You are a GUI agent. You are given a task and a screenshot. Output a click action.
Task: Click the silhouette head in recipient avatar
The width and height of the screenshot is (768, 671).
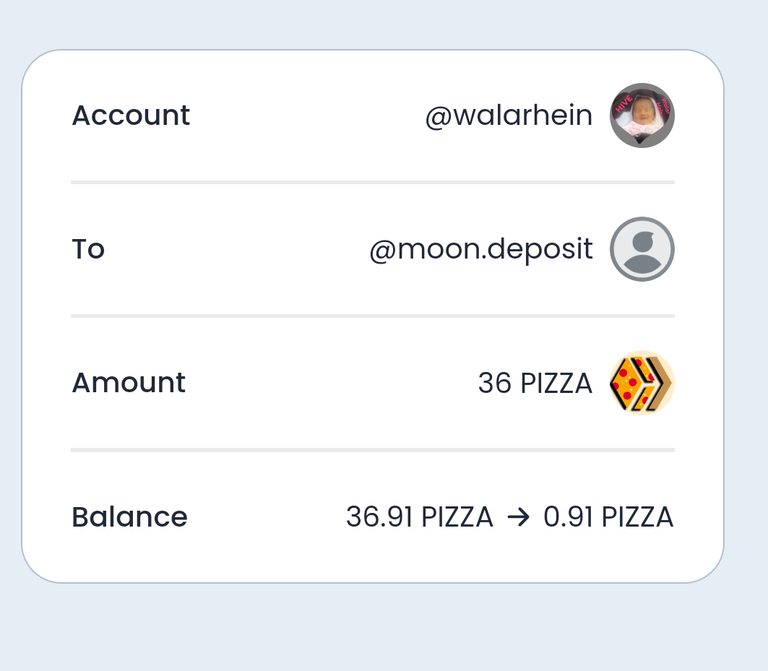(x=643, y=242)
